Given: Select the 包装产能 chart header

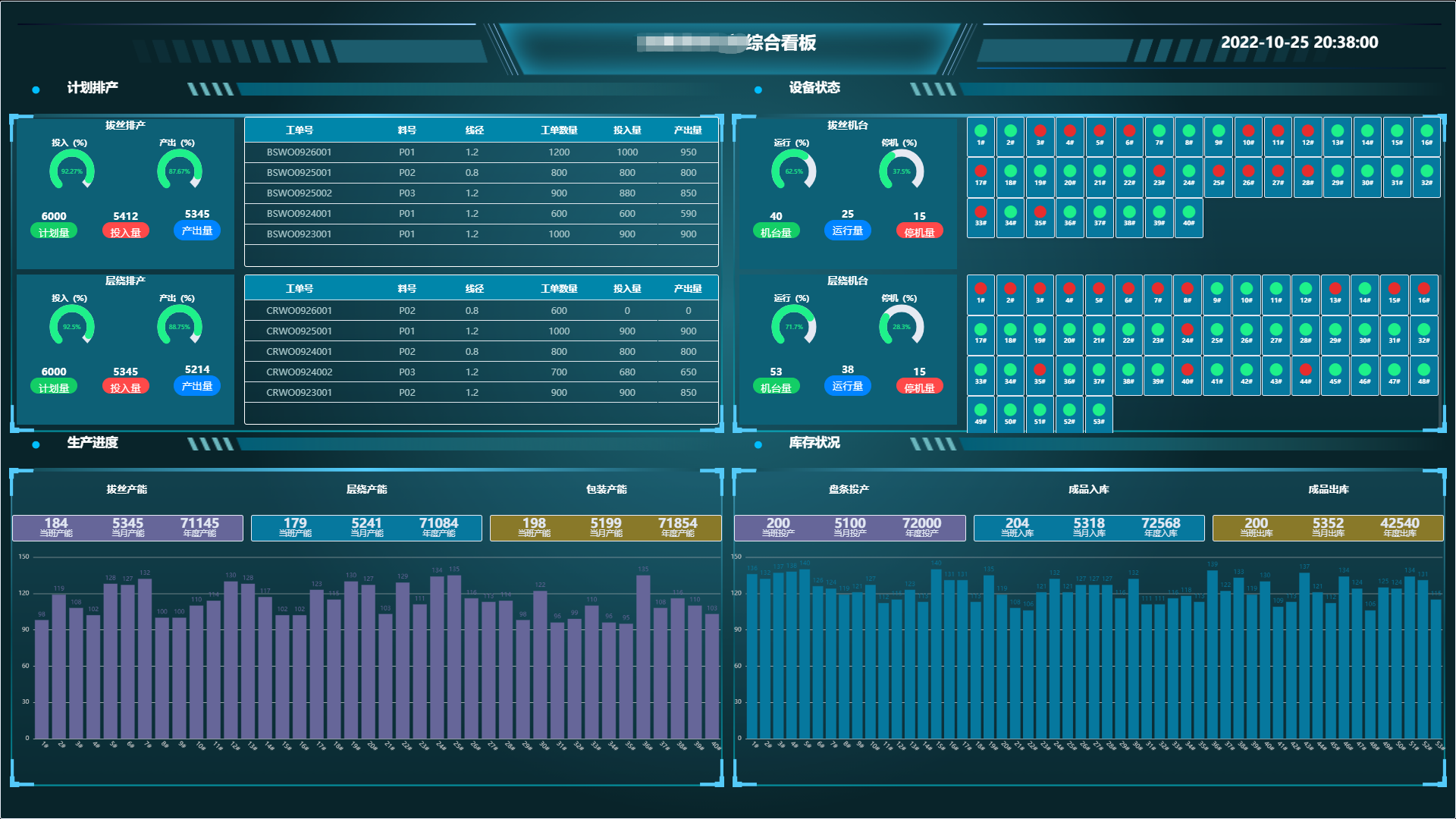Looking at the screenshot, I should tap(606, 489).
